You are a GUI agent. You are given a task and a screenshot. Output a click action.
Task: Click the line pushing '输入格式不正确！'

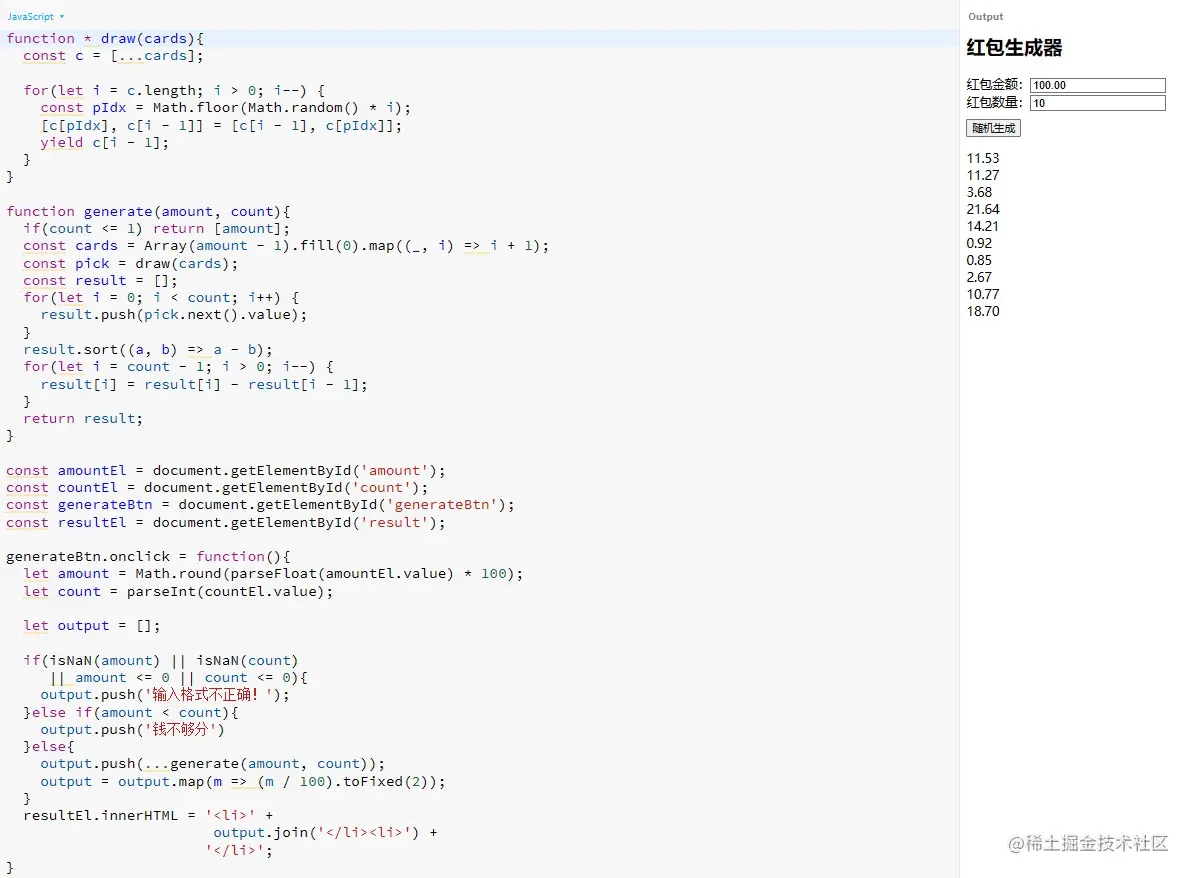pyautogui.click(x=165, y=695)
